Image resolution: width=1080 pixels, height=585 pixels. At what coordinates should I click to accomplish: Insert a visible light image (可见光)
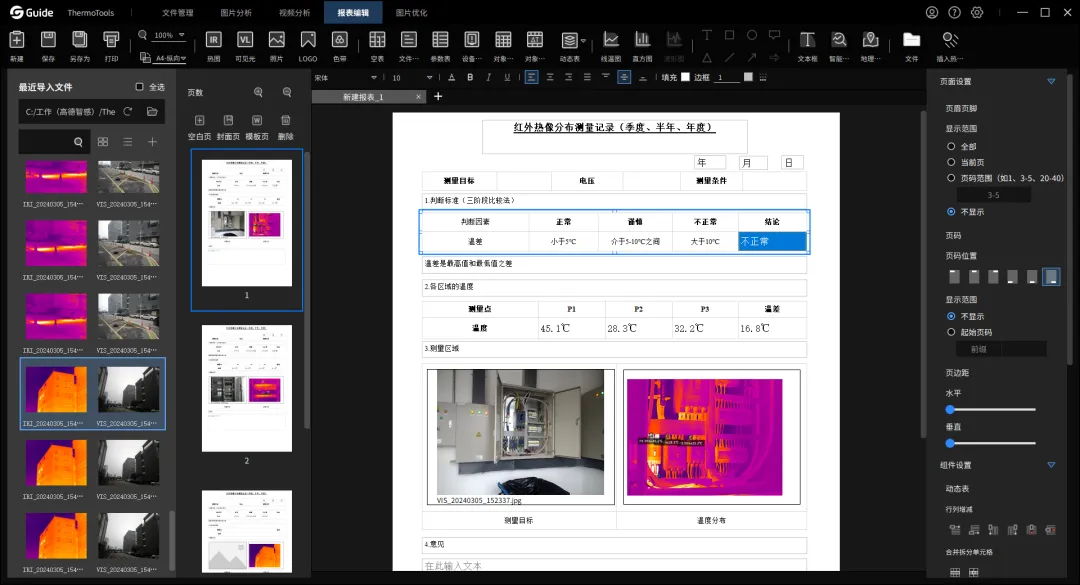245,46
